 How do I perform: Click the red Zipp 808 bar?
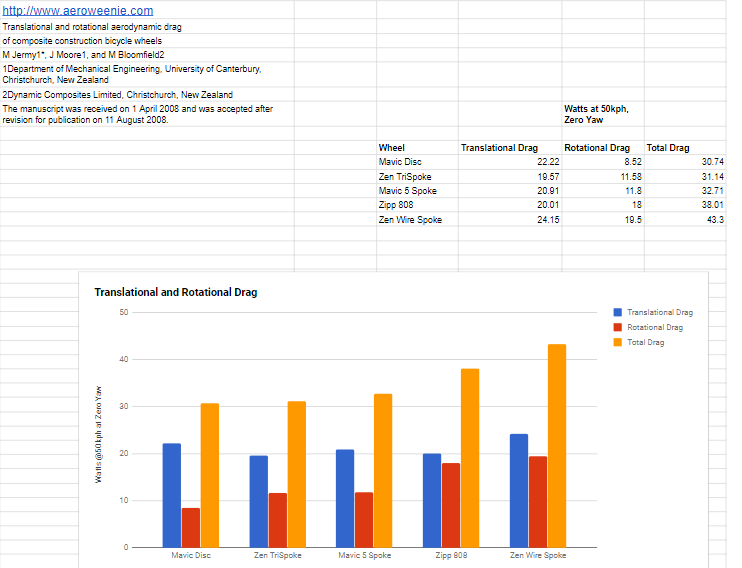pyautogui.click(x=451, y=505)
